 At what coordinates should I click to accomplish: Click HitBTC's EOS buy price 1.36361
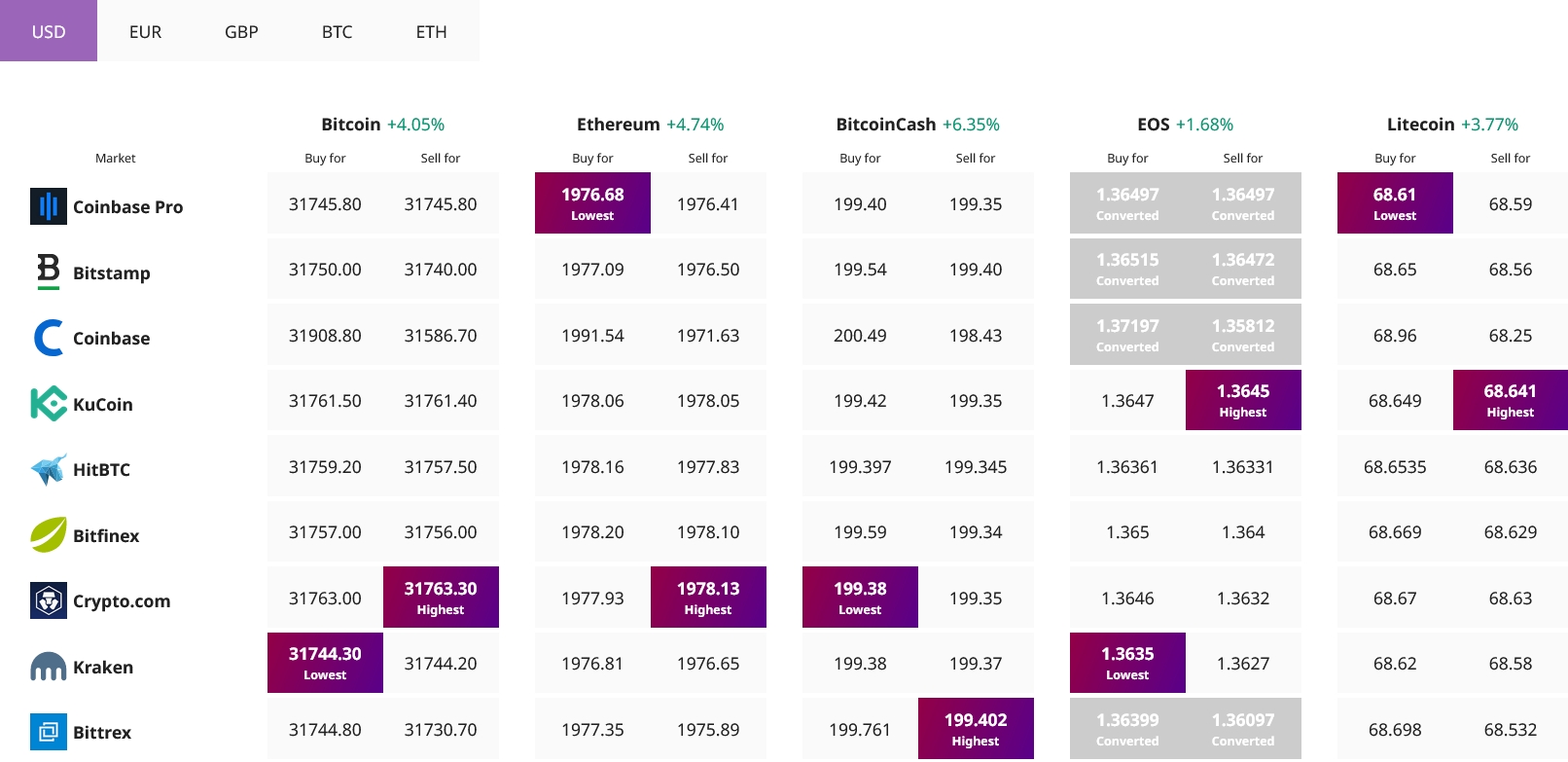click(x=1127, y=466)
